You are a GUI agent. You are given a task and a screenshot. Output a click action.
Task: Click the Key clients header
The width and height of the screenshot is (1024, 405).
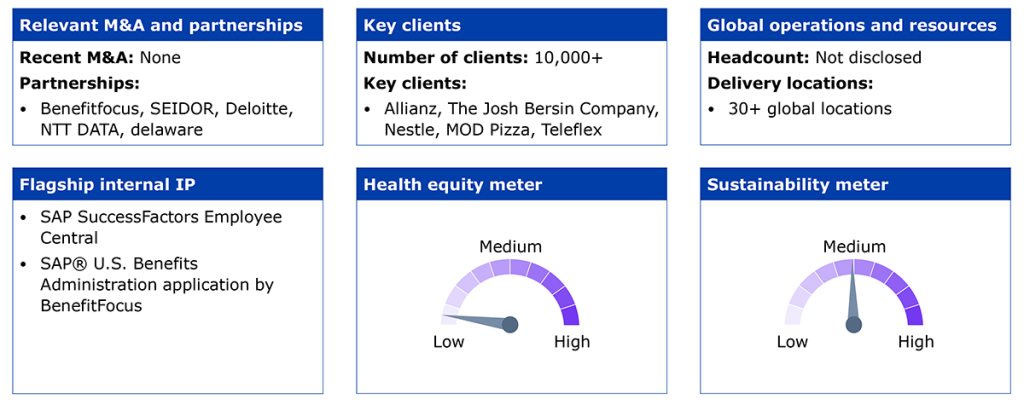point(511,25)
